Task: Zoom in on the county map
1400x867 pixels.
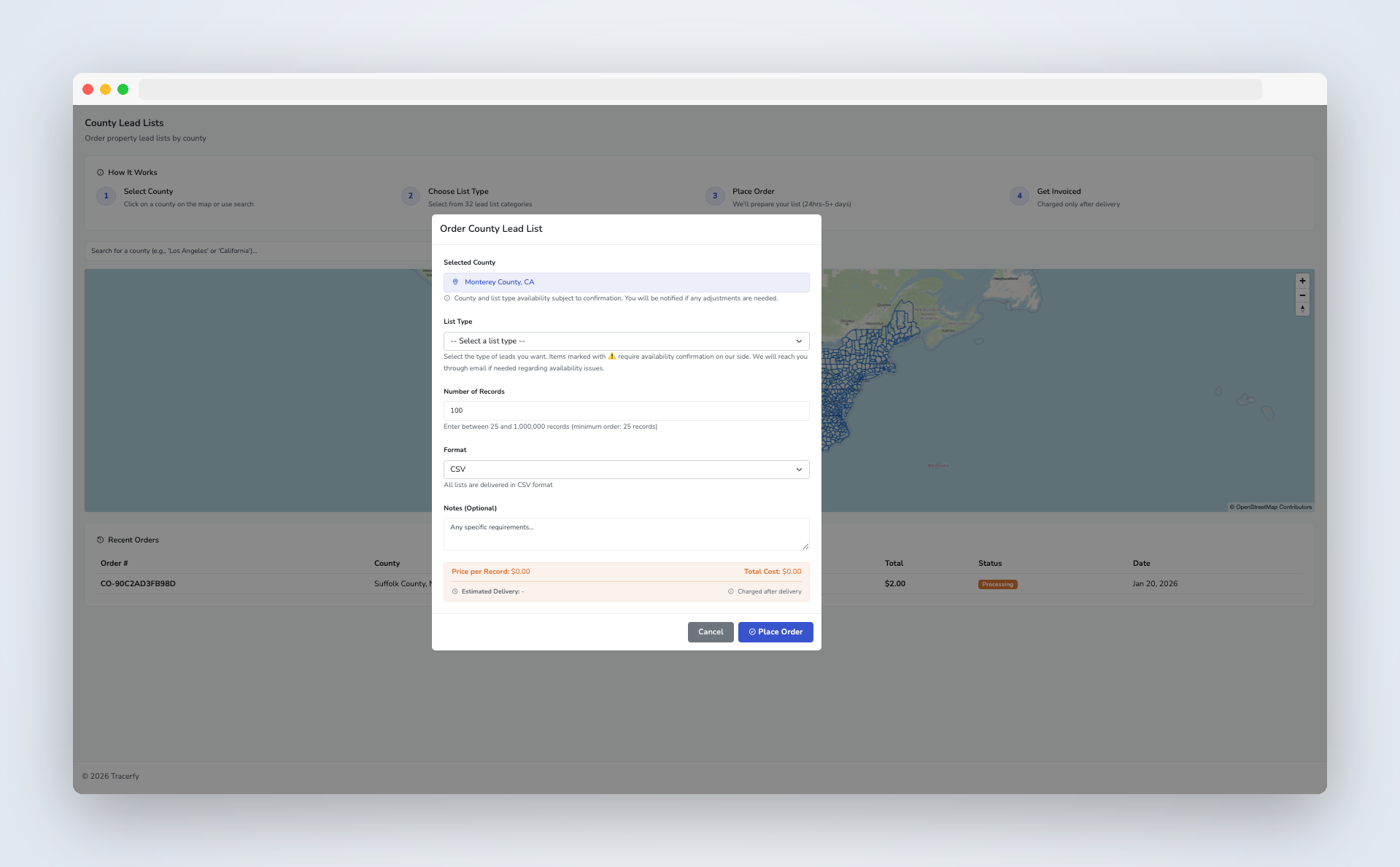Action: click(x=1302, y=280)
